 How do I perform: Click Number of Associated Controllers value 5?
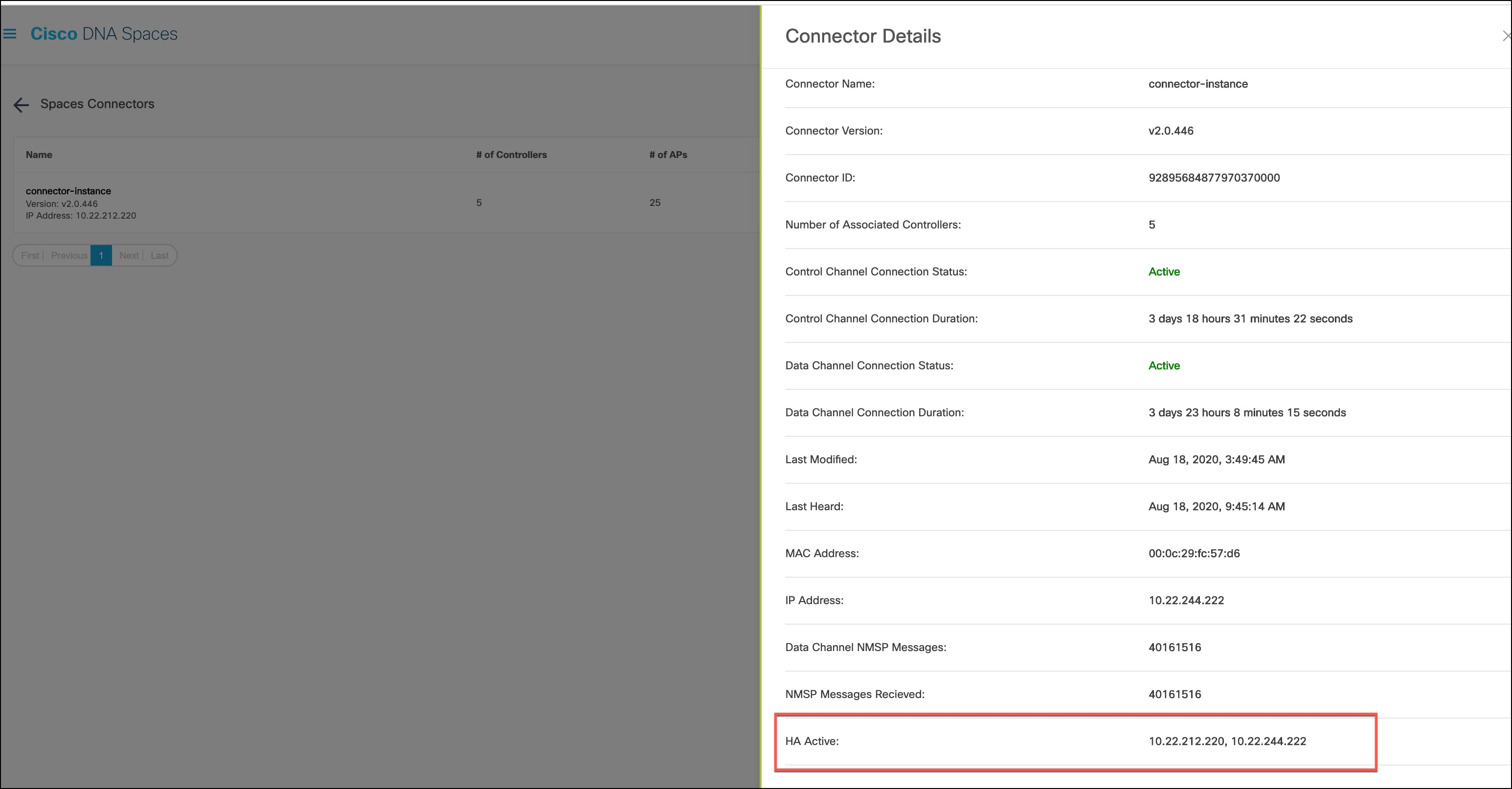pyautogui.click(x=1151, y=225)
